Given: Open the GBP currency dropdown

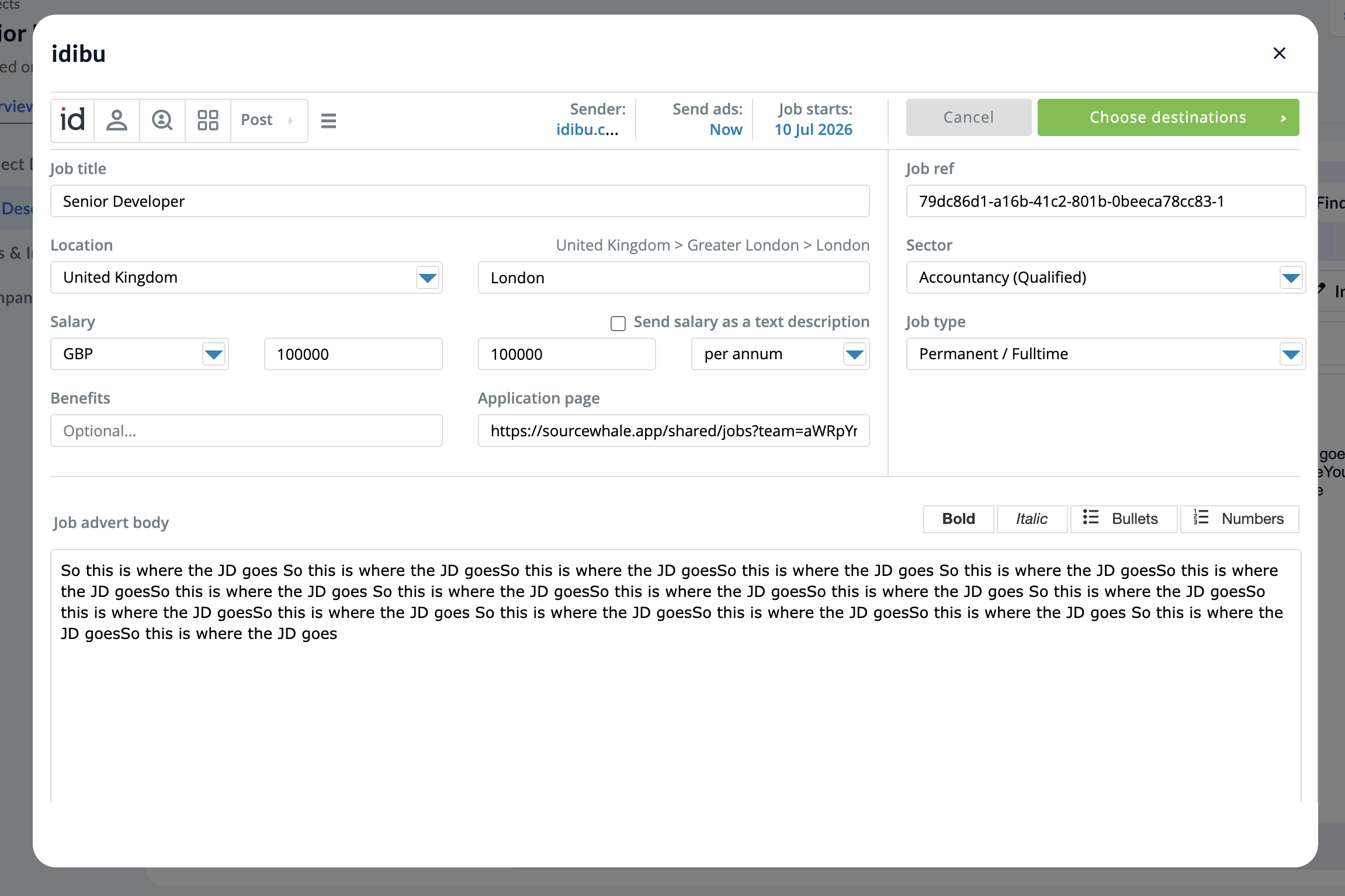Looking at the screenshot, I should point(140,354).
